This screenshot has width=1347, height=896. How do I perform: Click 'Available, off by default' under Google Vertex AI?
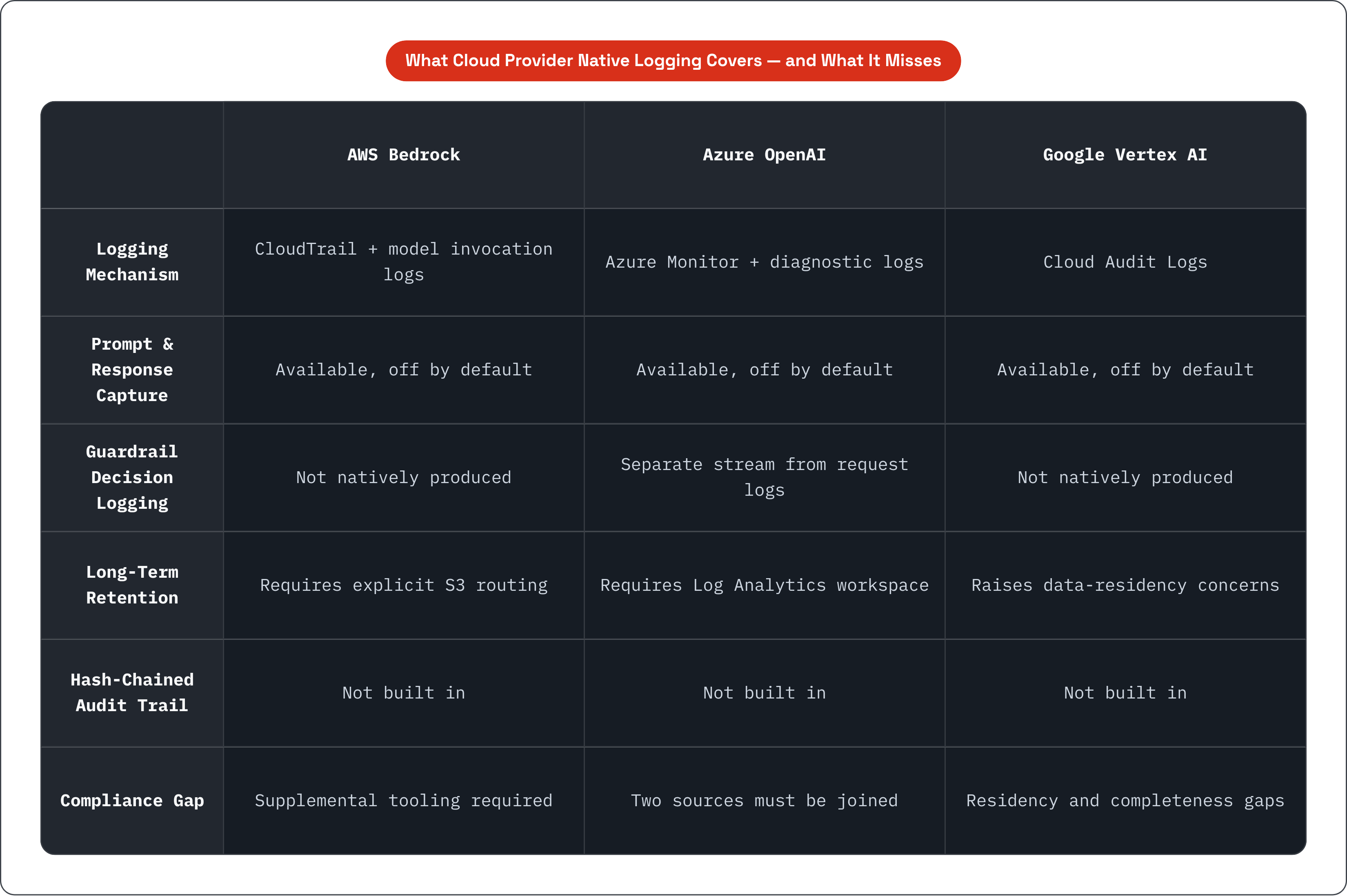coord(1125,370)
